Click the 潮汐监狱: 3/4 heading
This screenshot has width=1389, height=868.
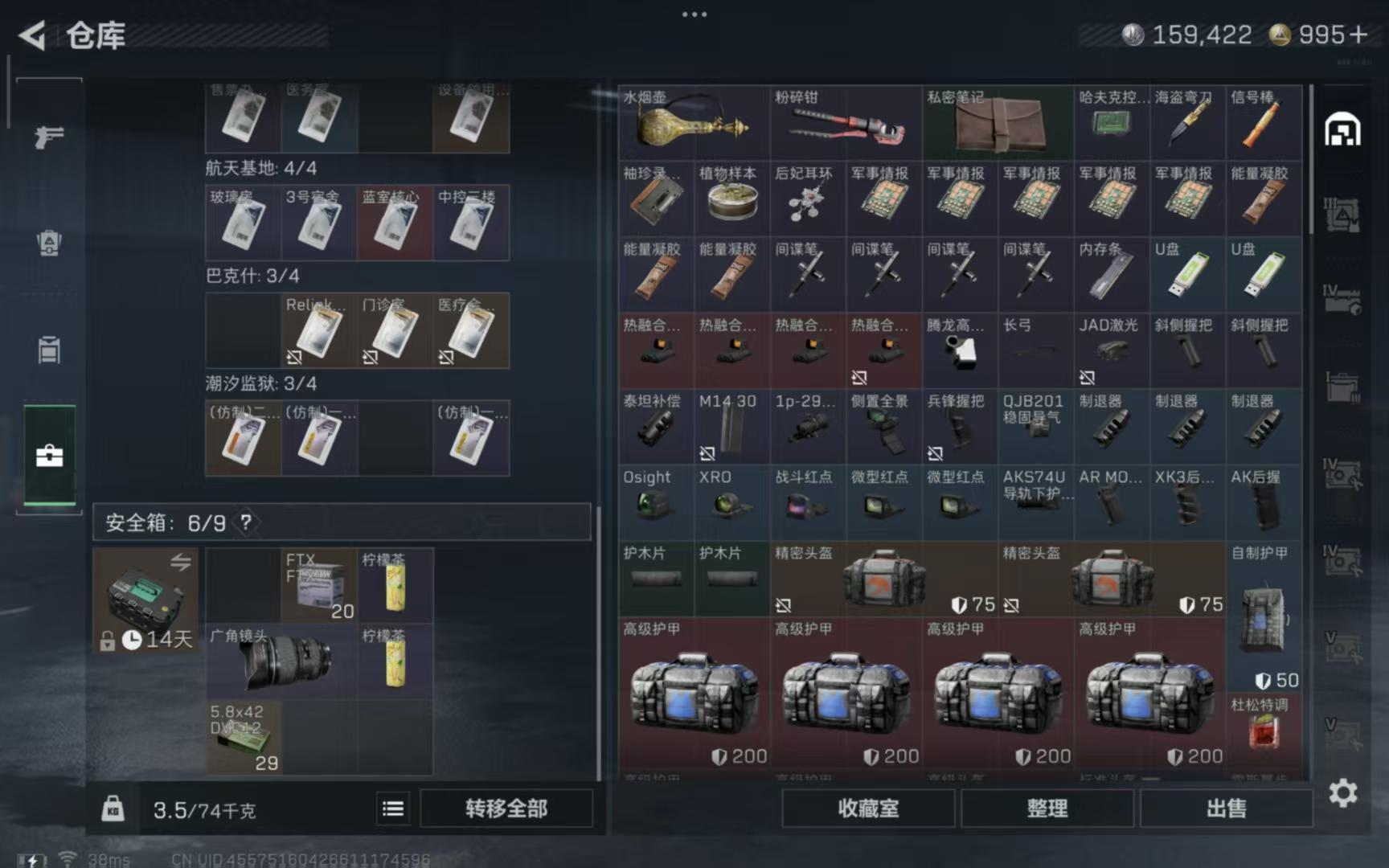coord(261,383)
